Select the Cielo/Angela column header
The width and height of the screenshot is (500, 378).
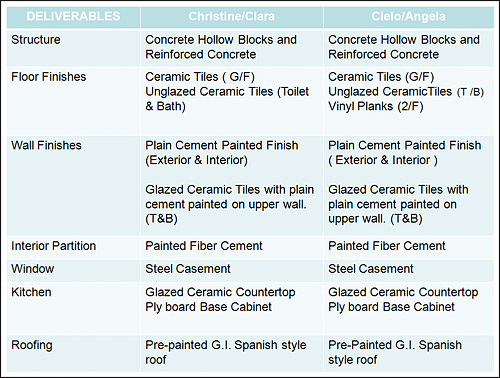tap(408, 16)
